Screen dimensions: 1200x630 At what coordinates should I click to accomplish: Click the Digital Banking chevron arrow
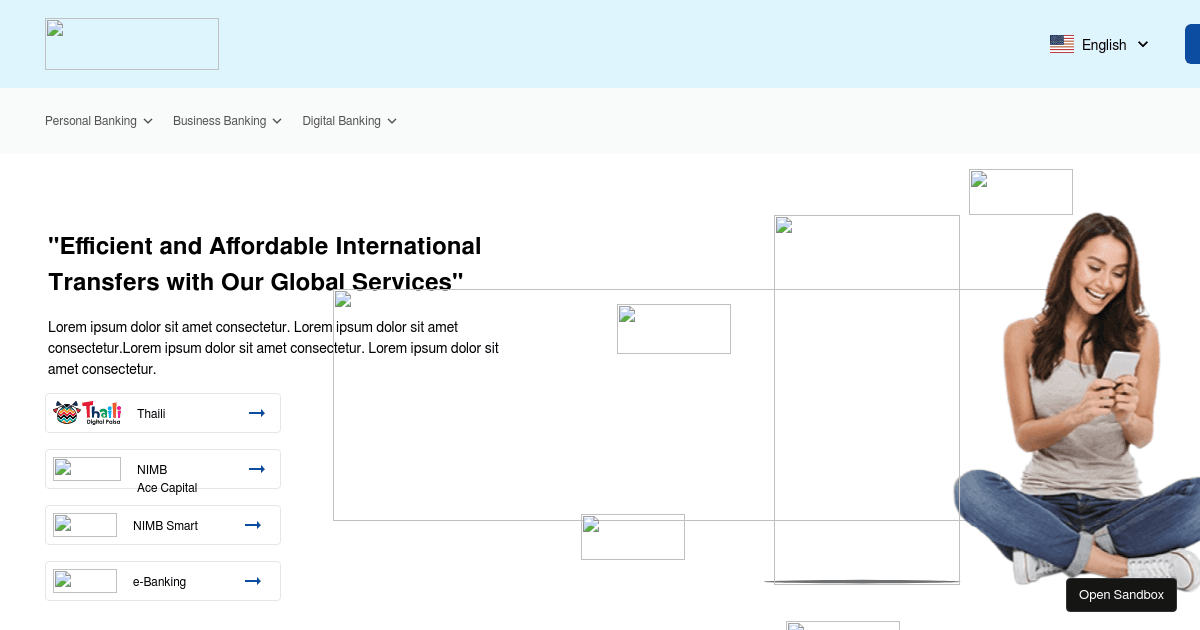click(392, 121)
